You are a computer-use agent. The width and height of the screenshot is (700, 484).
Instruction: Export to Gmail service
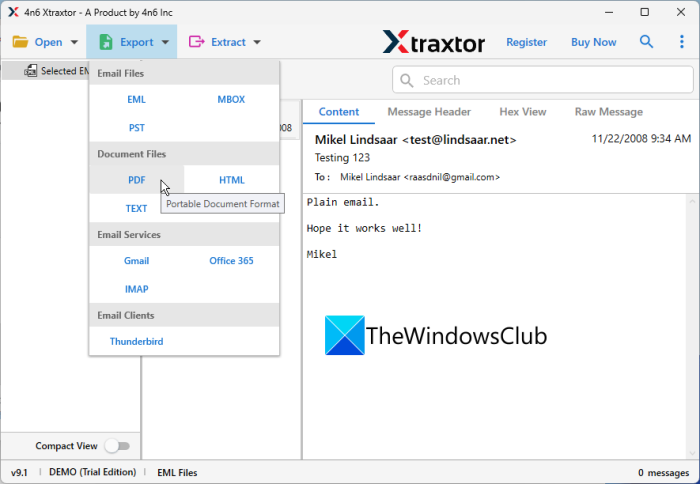(136, 261)
